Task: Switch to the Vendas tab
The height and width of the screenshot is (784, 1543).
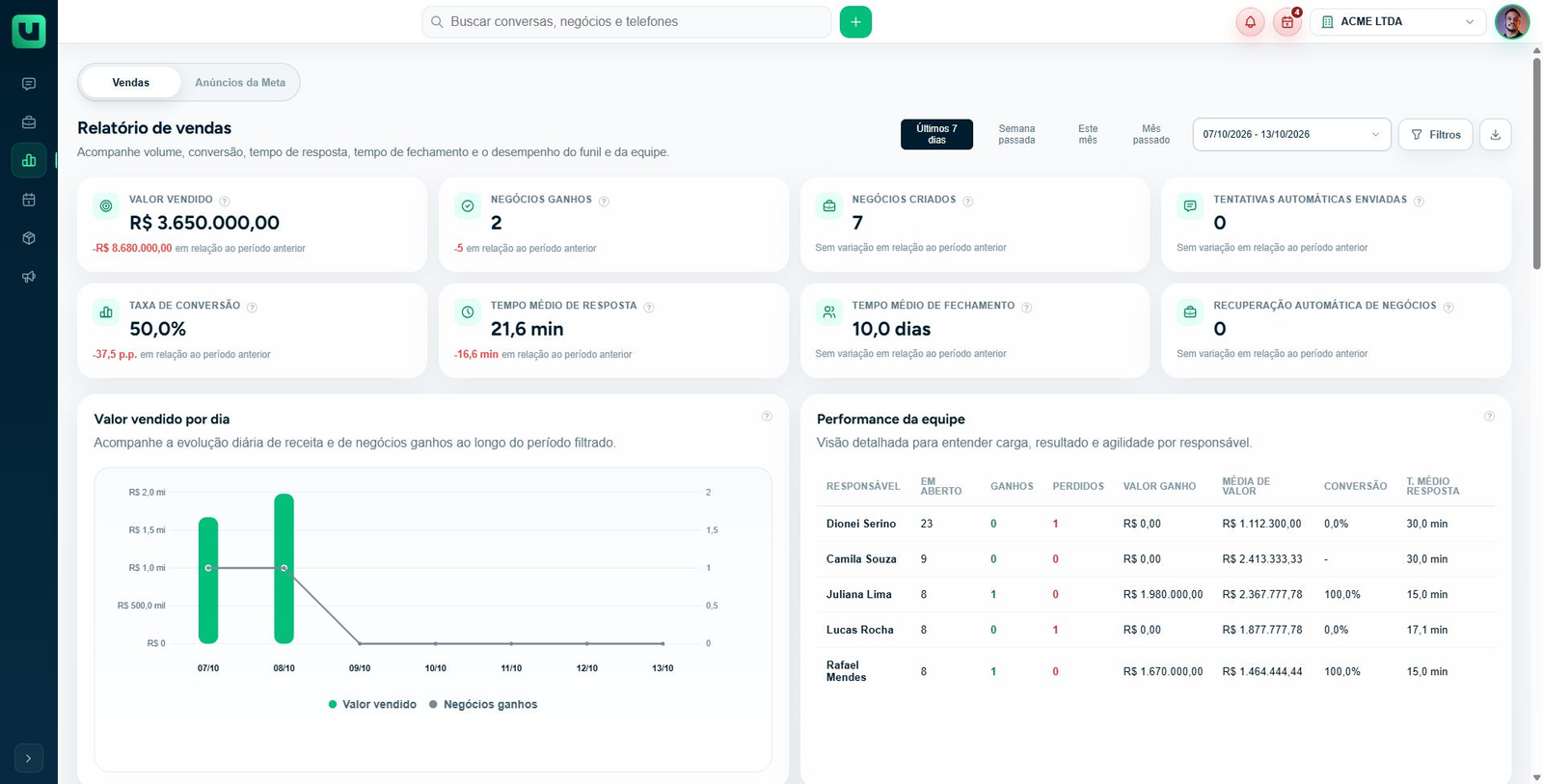Action: [131, 83]
